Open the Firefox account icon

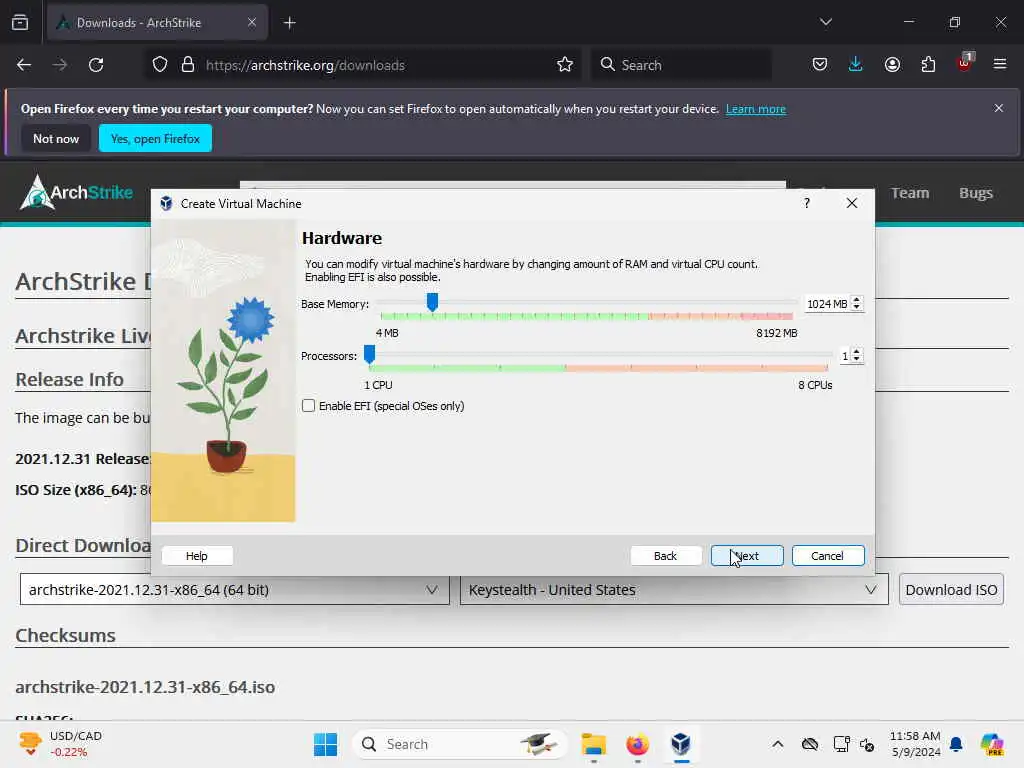coord(892,65)
